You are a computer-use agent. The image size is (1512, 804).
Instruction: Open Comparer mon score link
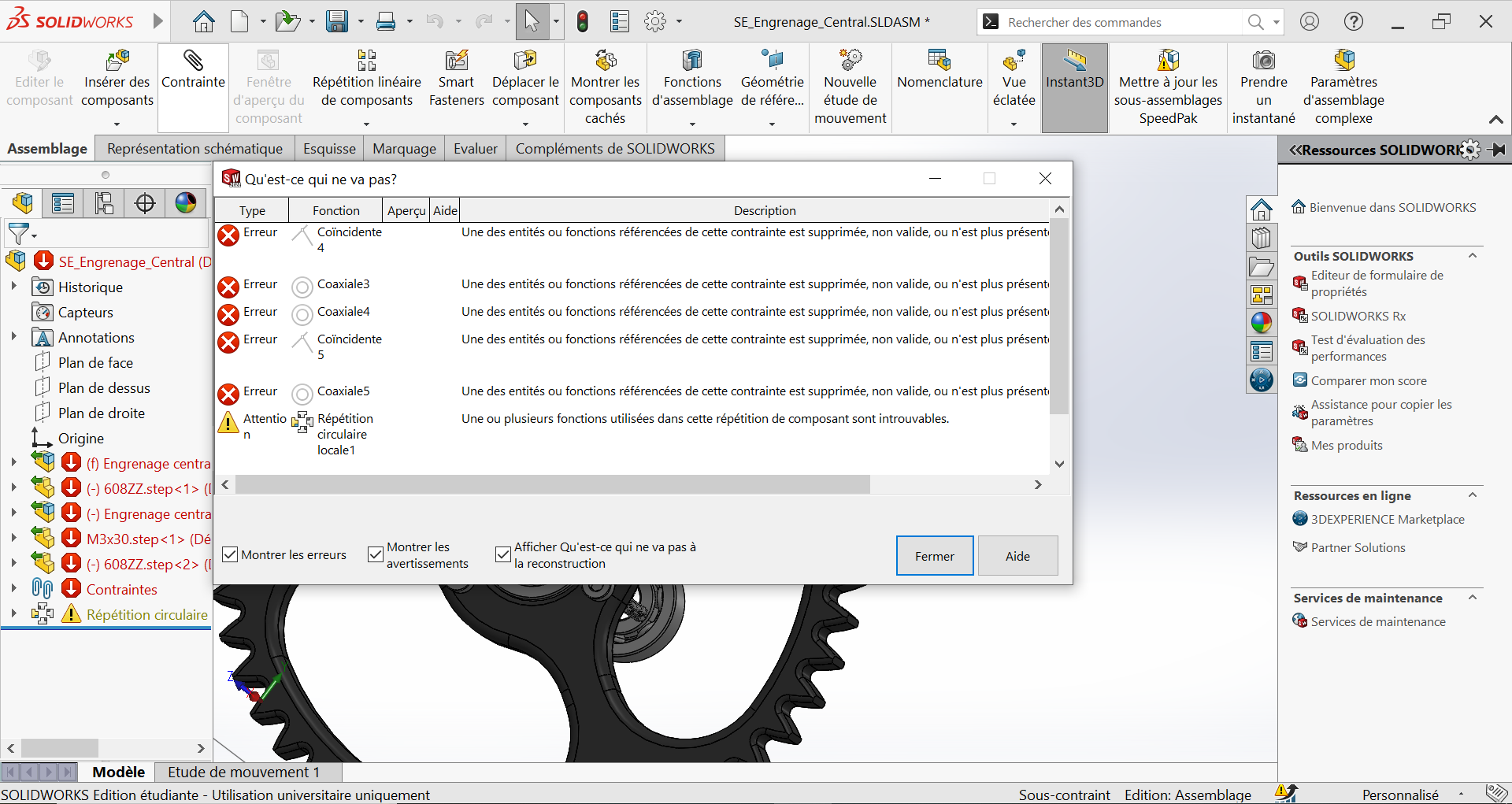pos(1368,380)
